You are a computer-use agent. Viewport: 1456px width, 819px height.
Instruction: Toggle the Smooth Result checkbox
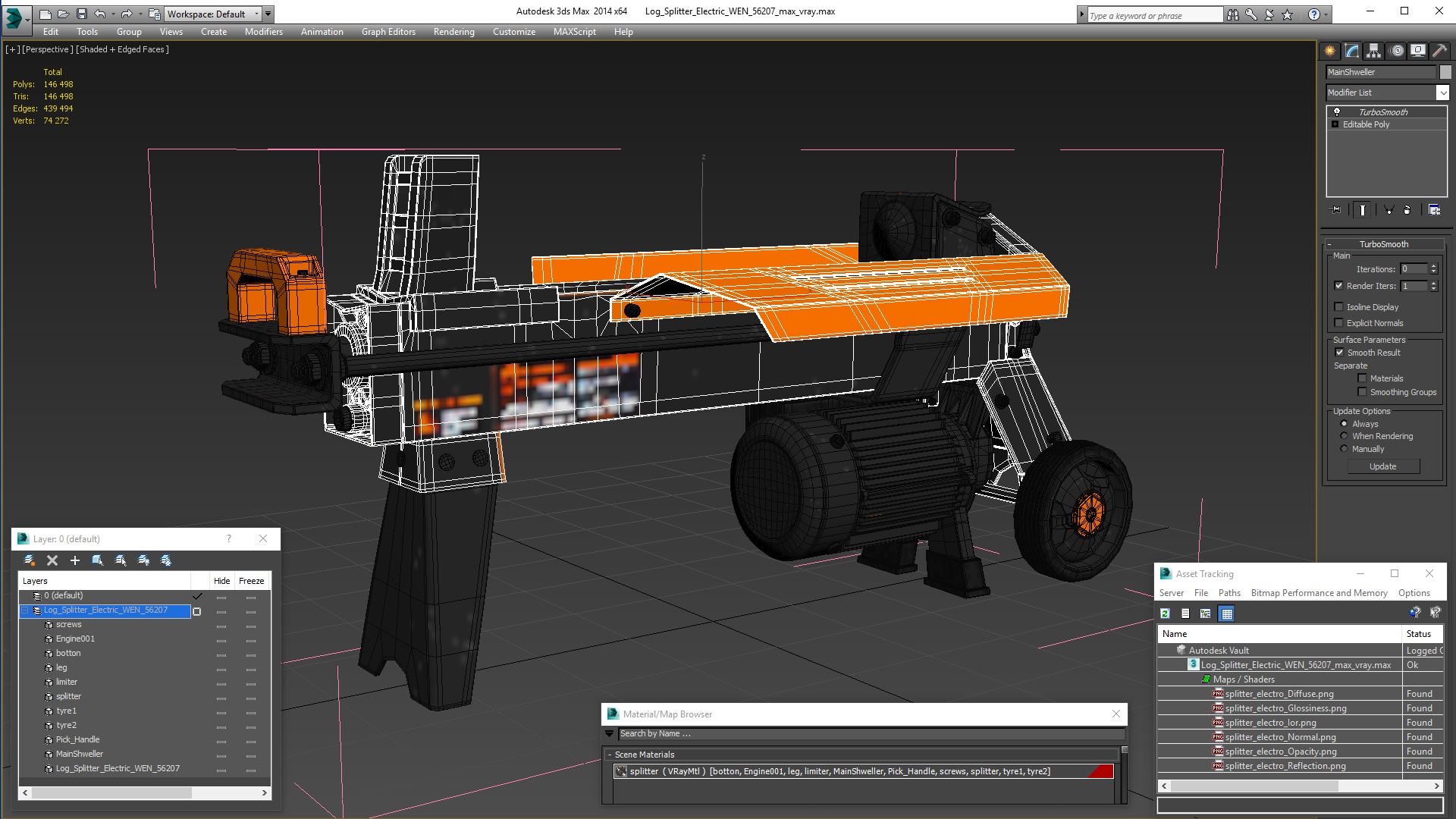[x=1339, y=353]
